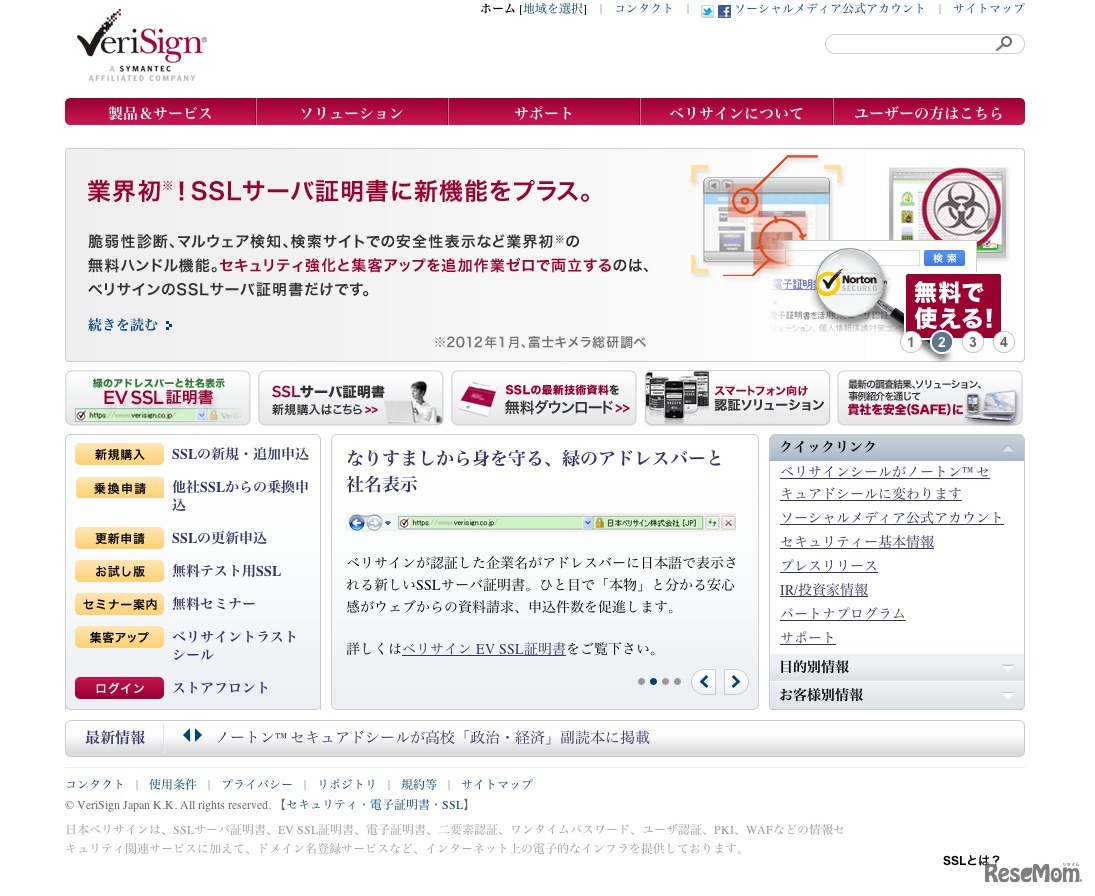The height and width of the screenshot is (896, 1095).
Task: Click SSLサーバ証明書 新規購入 banner
Action: pyautogui.click(x=351, y=397)
